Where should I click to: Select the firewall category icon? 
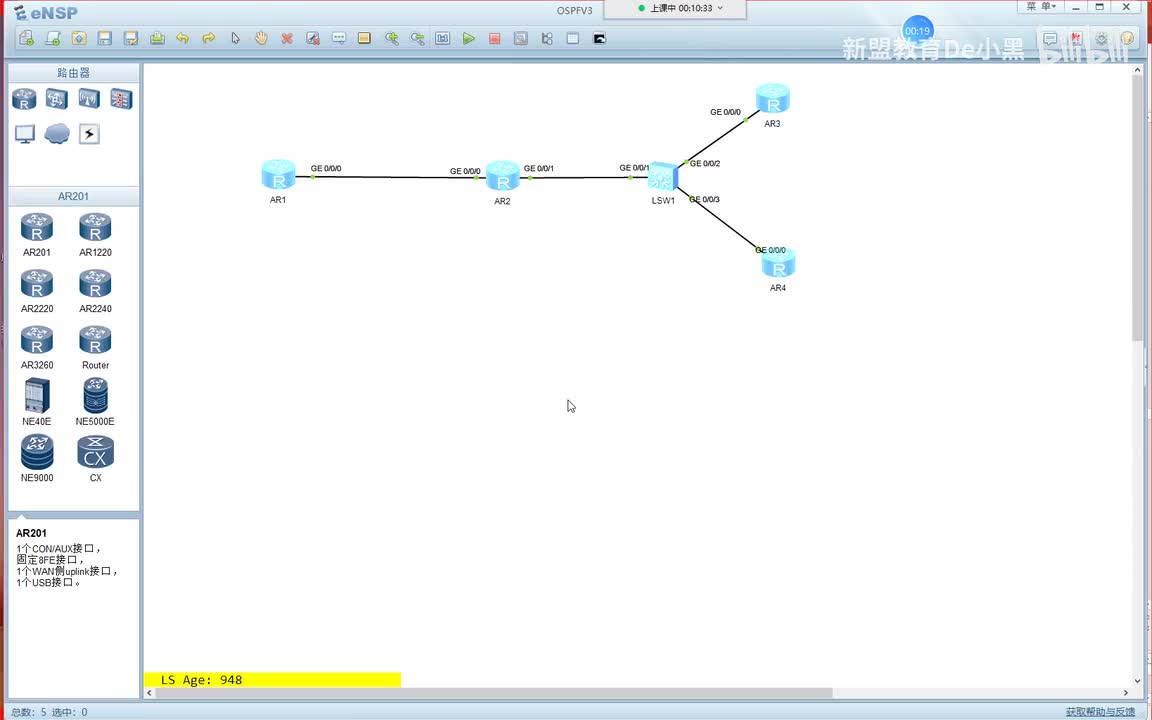pos(121,98)
